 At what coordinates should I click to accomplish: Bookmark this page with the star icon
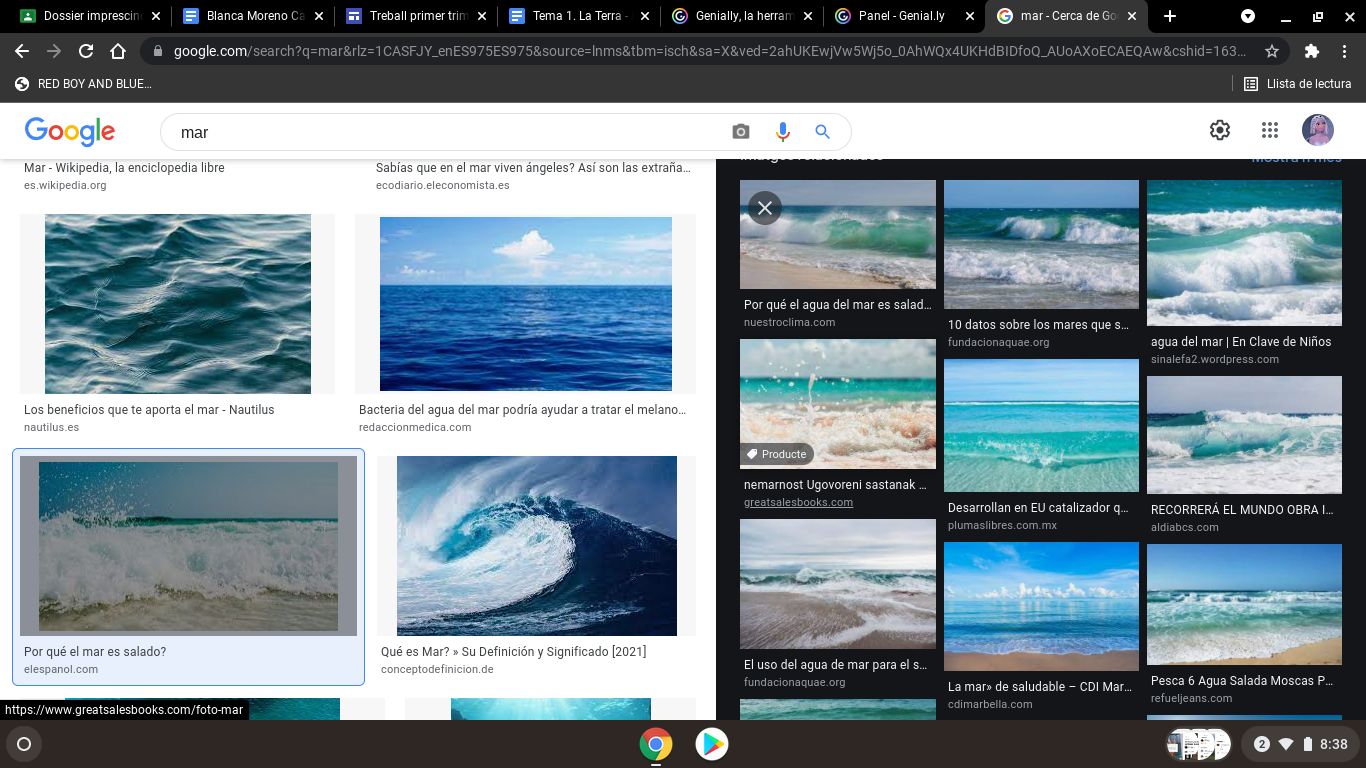point(1271,49)
